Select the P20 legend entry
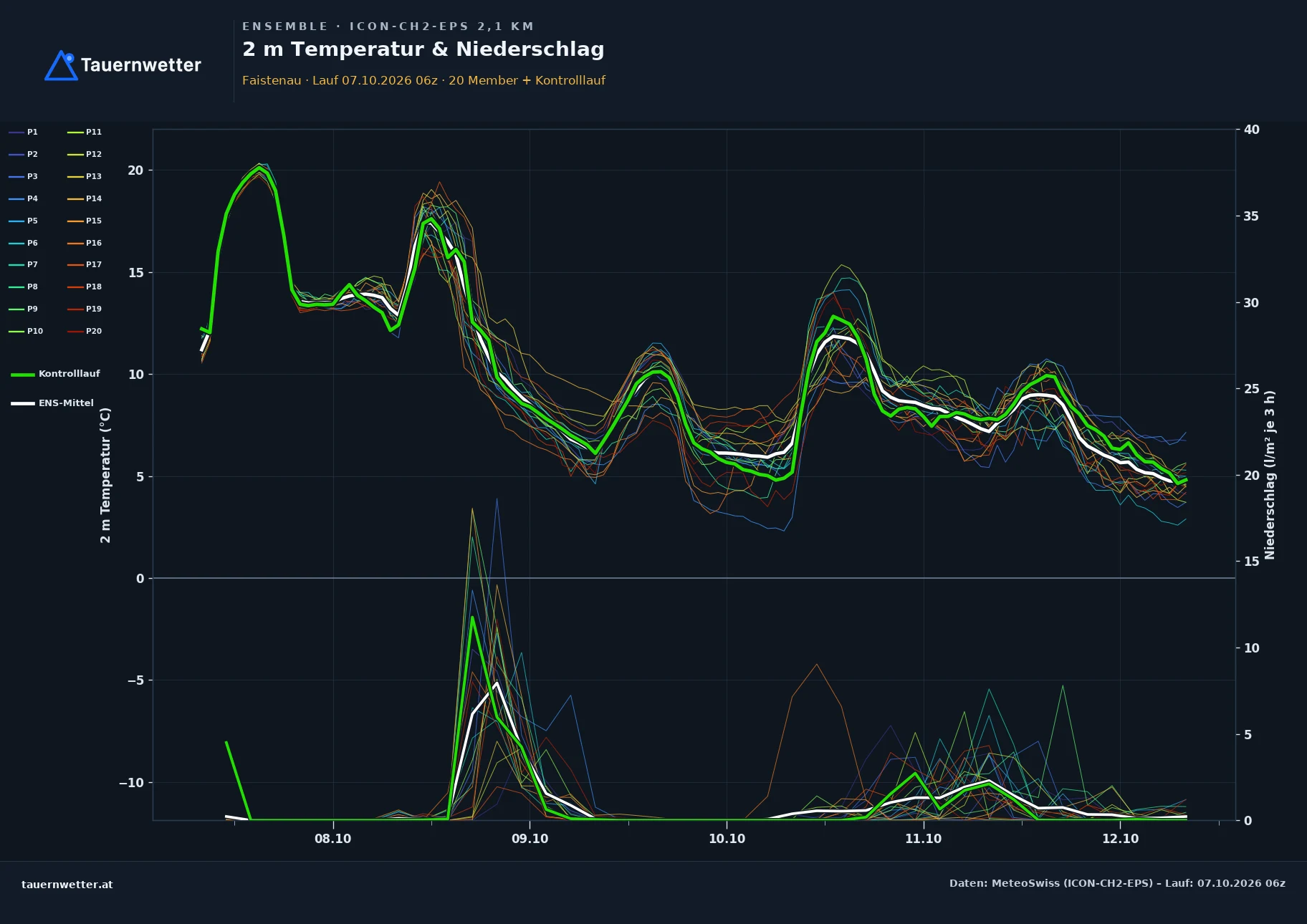Viewport: 1307px width, 924px height. (85, 331)
